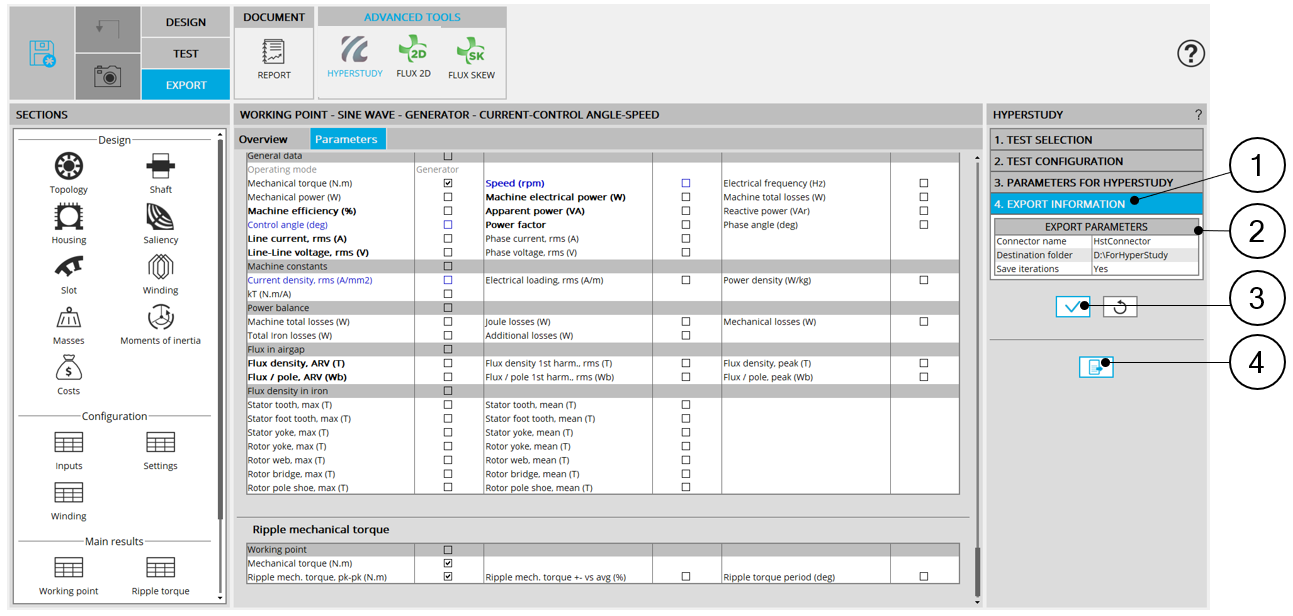Tick the Speed (rpm) checkbox
Screen dimensions: 1293x616
click(x=686, y=184)
